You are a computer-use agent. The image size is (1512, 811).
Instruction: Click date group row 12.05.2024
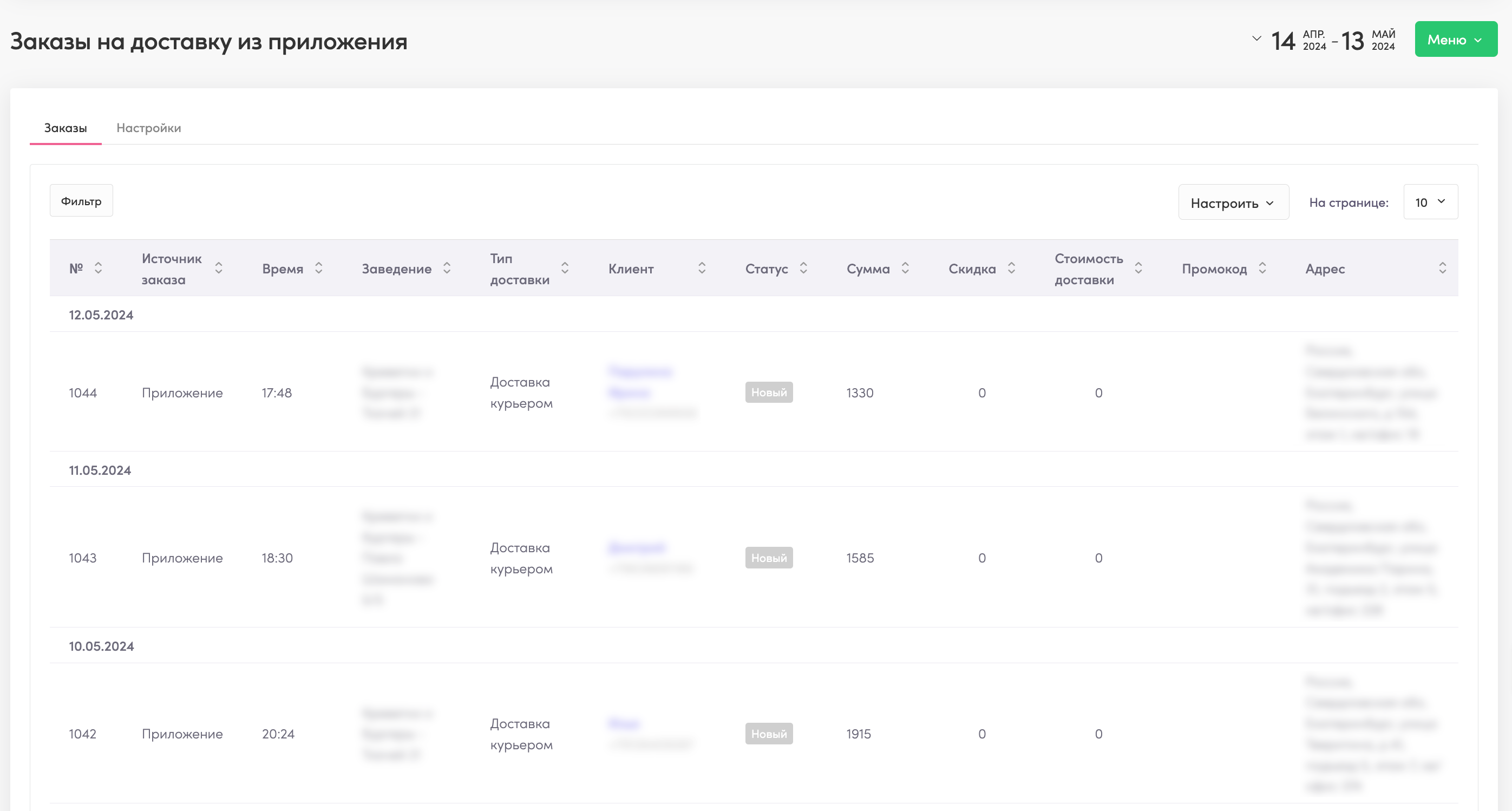pos(754,315)
